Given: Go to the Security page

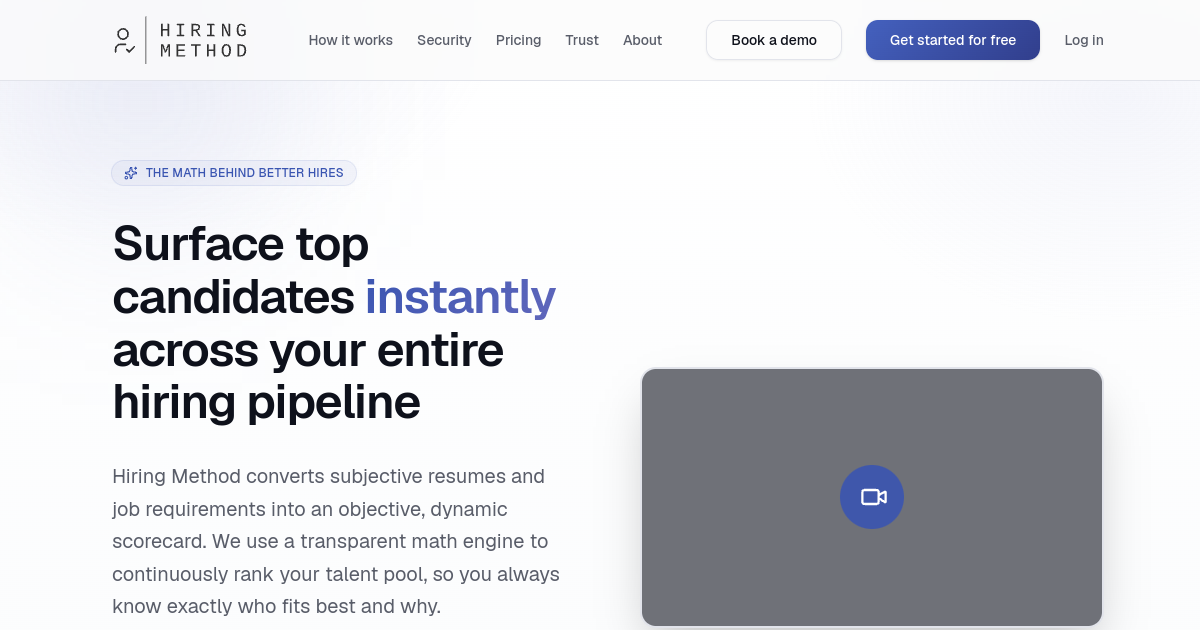Looking at the screenshot, I should pos(444,40).
